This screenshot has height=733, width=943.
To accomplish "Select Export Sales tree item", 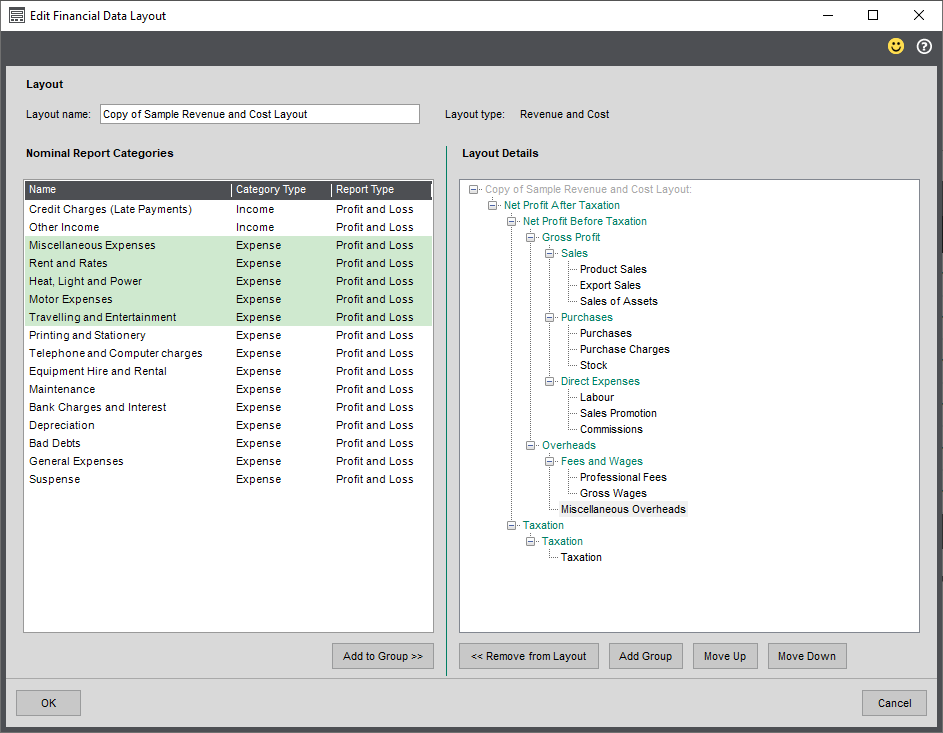I will coord(610,286).
